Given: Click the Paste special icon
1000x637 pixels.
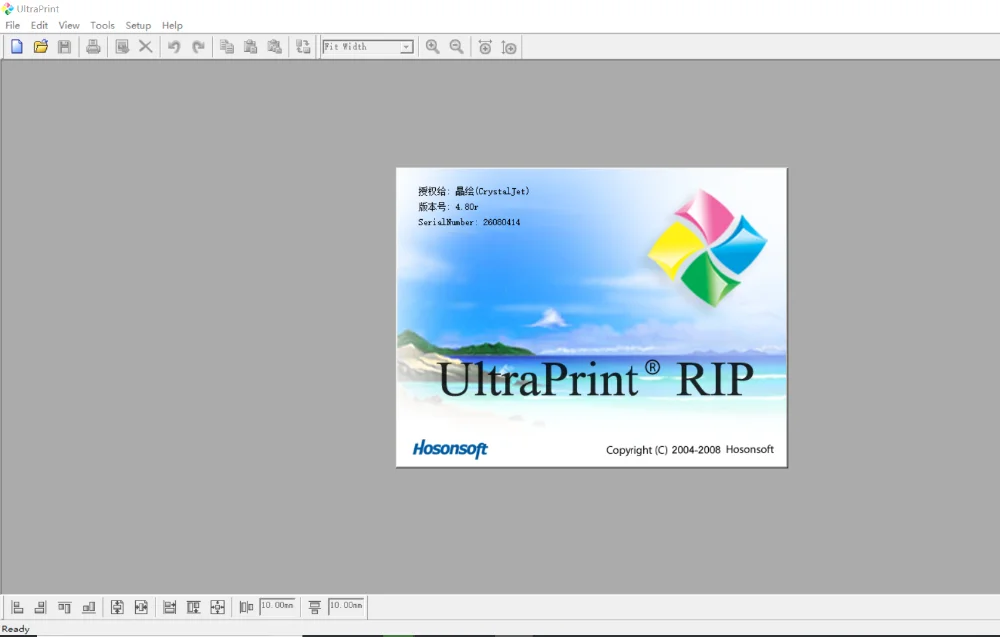Looking at the screenshot, I should 274,47.
